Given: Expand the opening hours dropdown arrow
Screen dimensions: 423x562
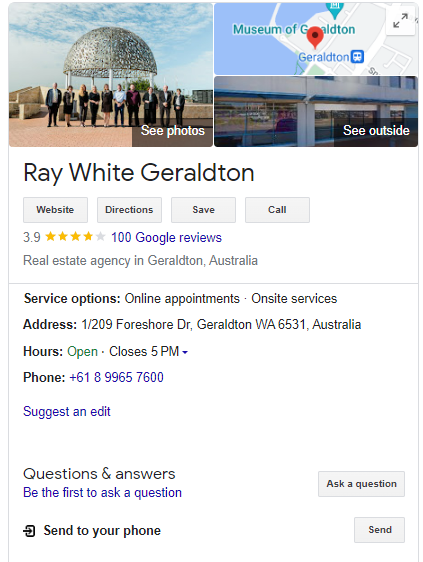Looking at the screenshot, I should tap(185, 352).
